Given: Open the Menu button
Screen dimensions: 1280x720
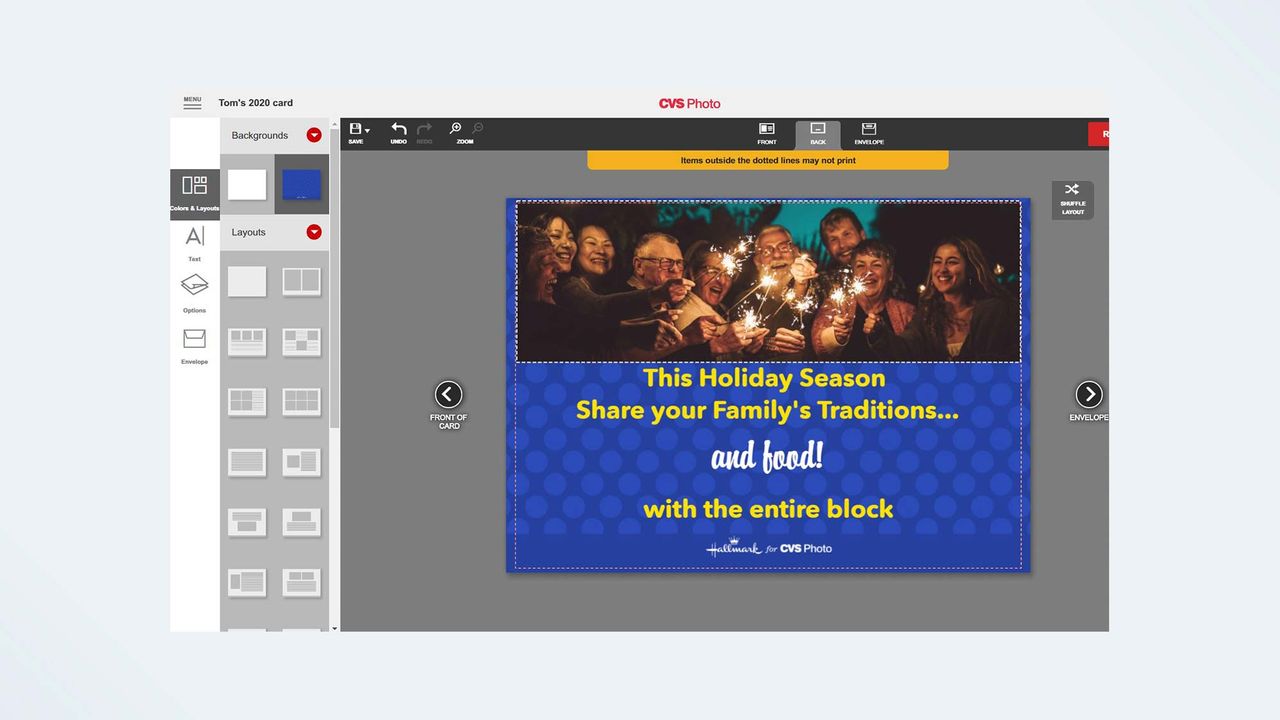Looking at the screenshot, I should [x=192, y=102].
